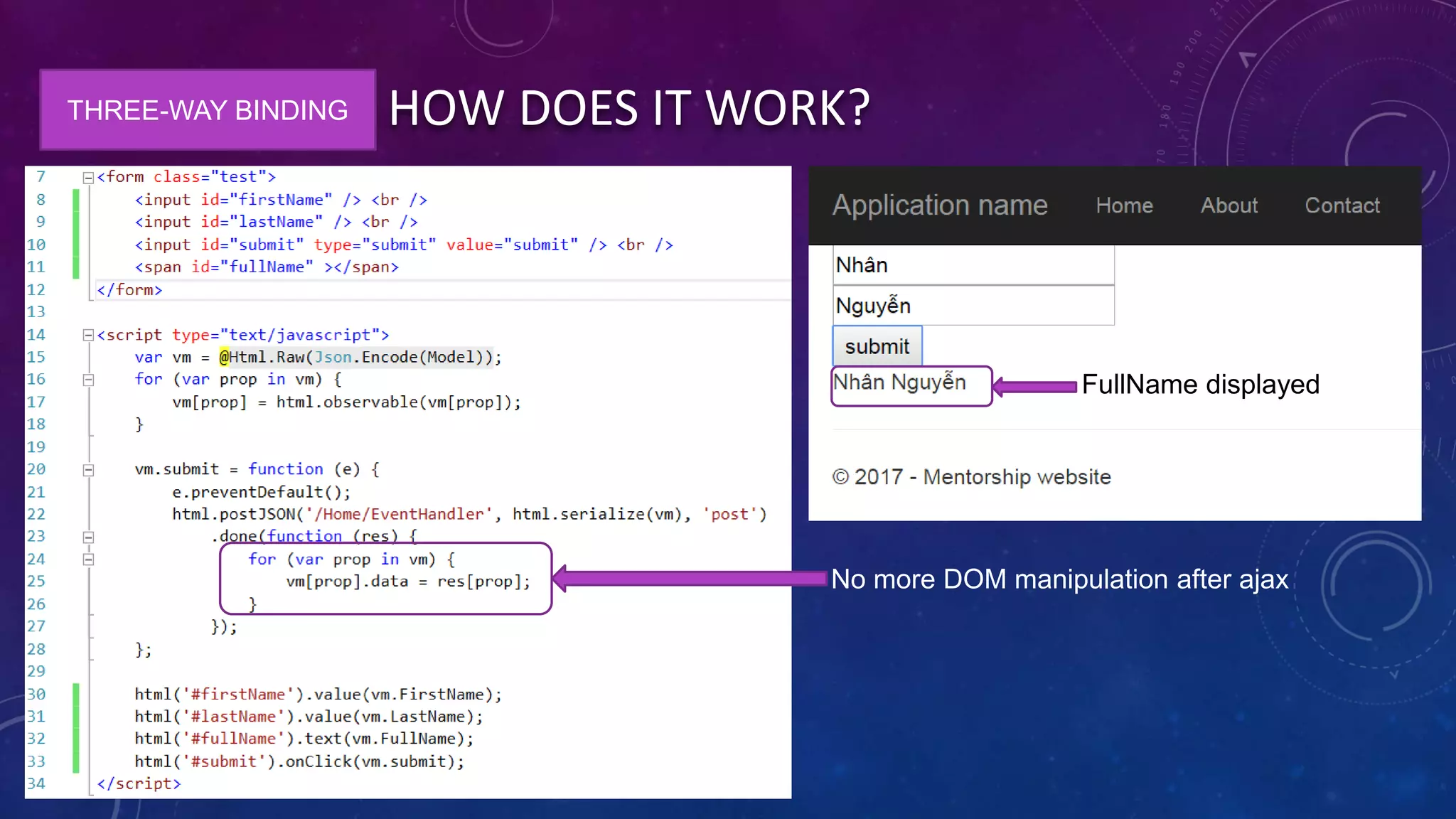Open the Home link in the navbar
1456x819 pixels.
[x=1124, y=205]
